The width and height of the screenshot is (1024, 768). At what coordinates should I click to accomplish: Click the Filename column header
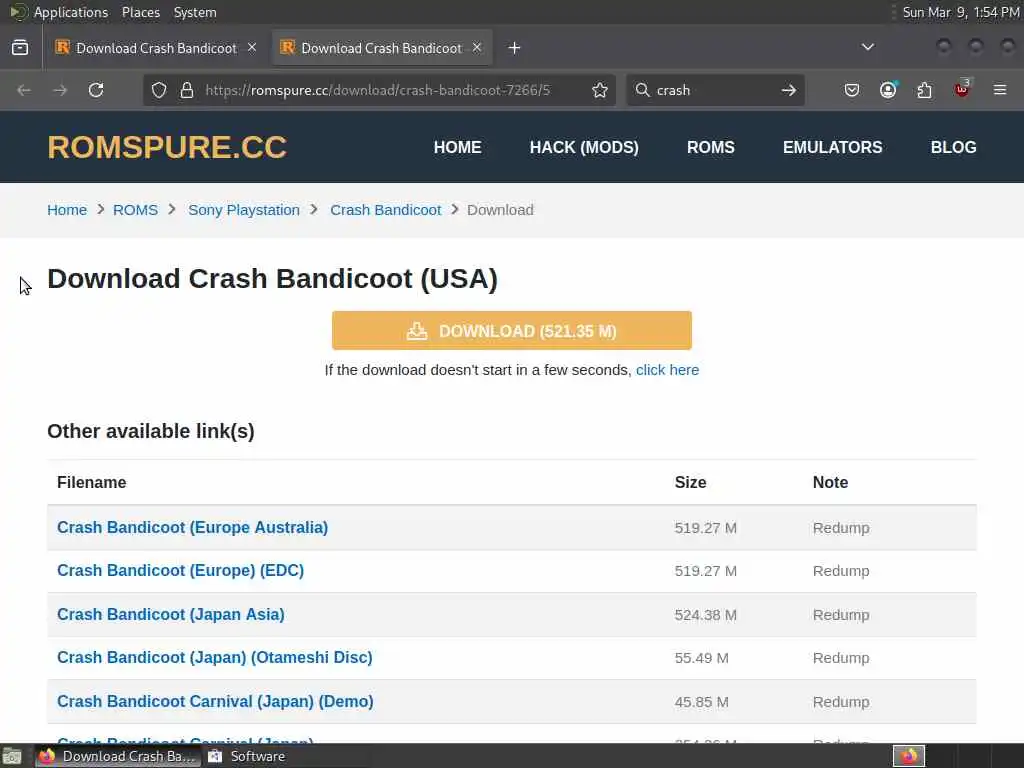91,483
